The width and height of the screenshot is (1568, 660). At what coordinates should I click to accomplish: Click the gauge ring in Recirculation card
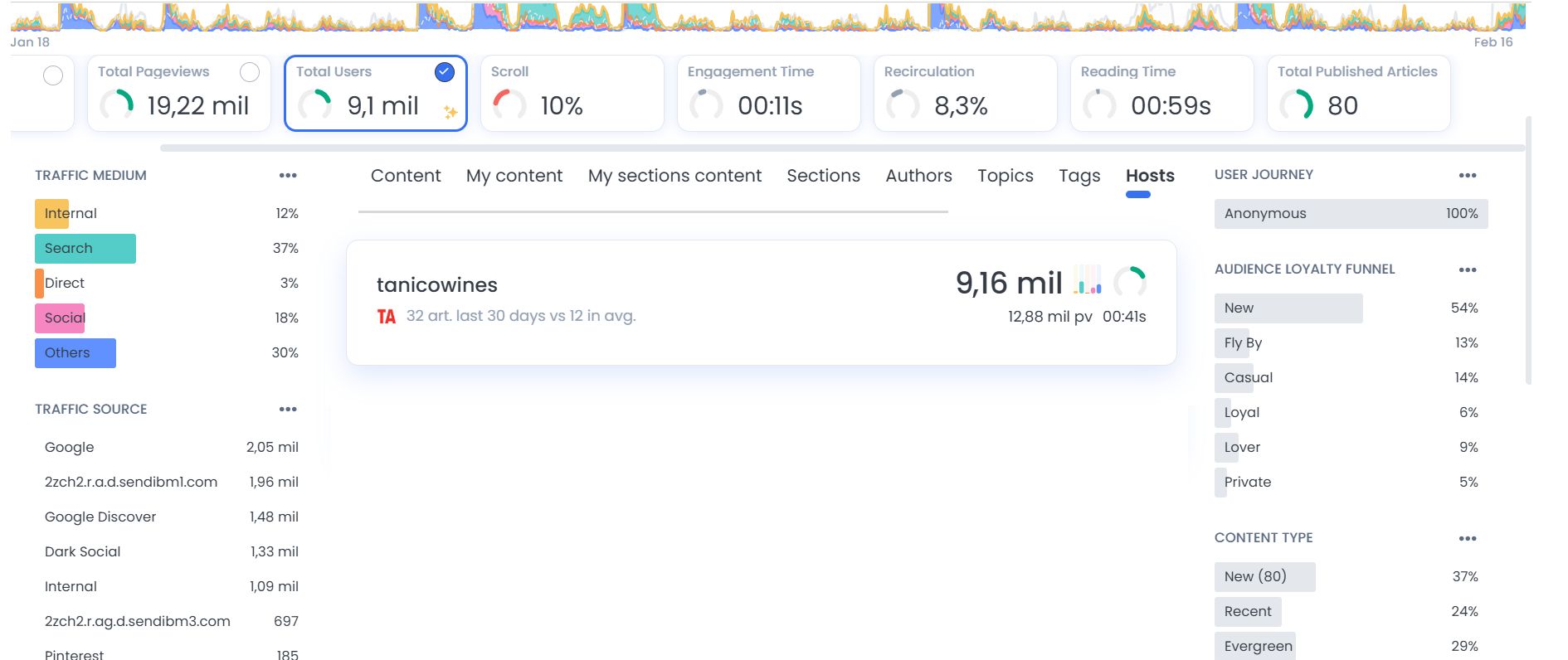[903, 105]
